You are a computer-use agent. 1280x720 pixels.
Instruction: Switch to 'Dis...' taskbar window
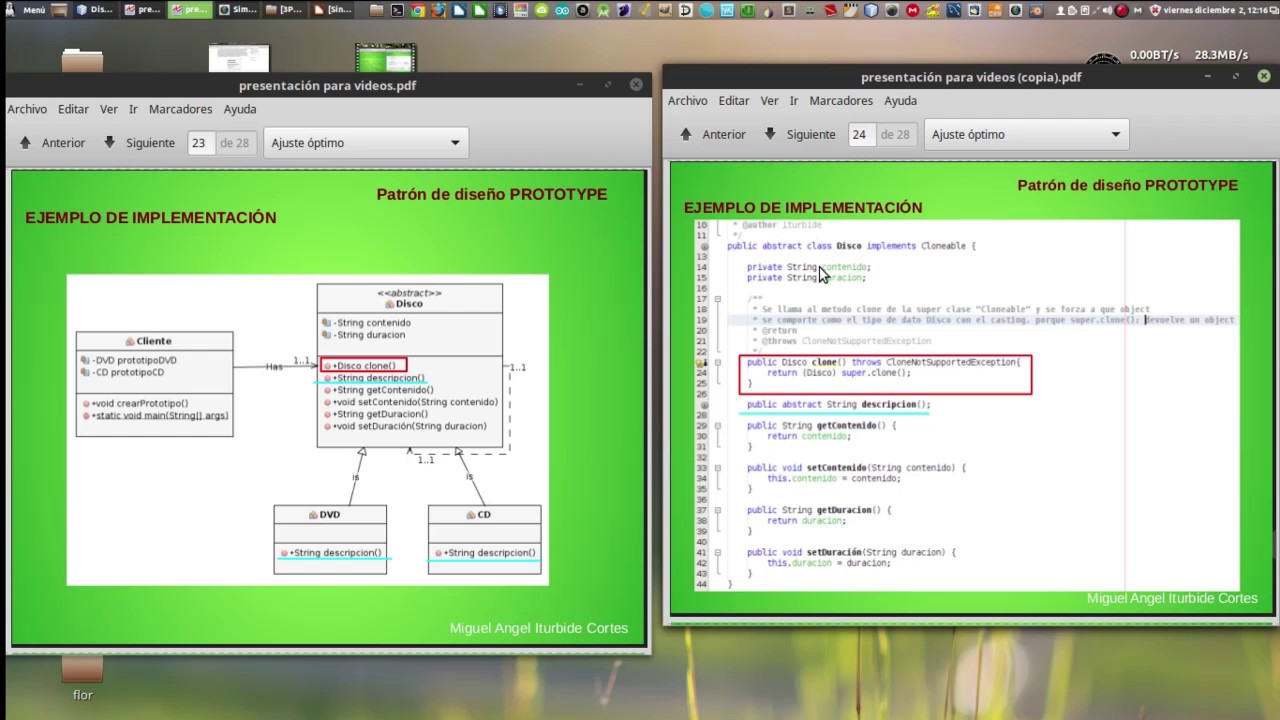tap(95, 9)
